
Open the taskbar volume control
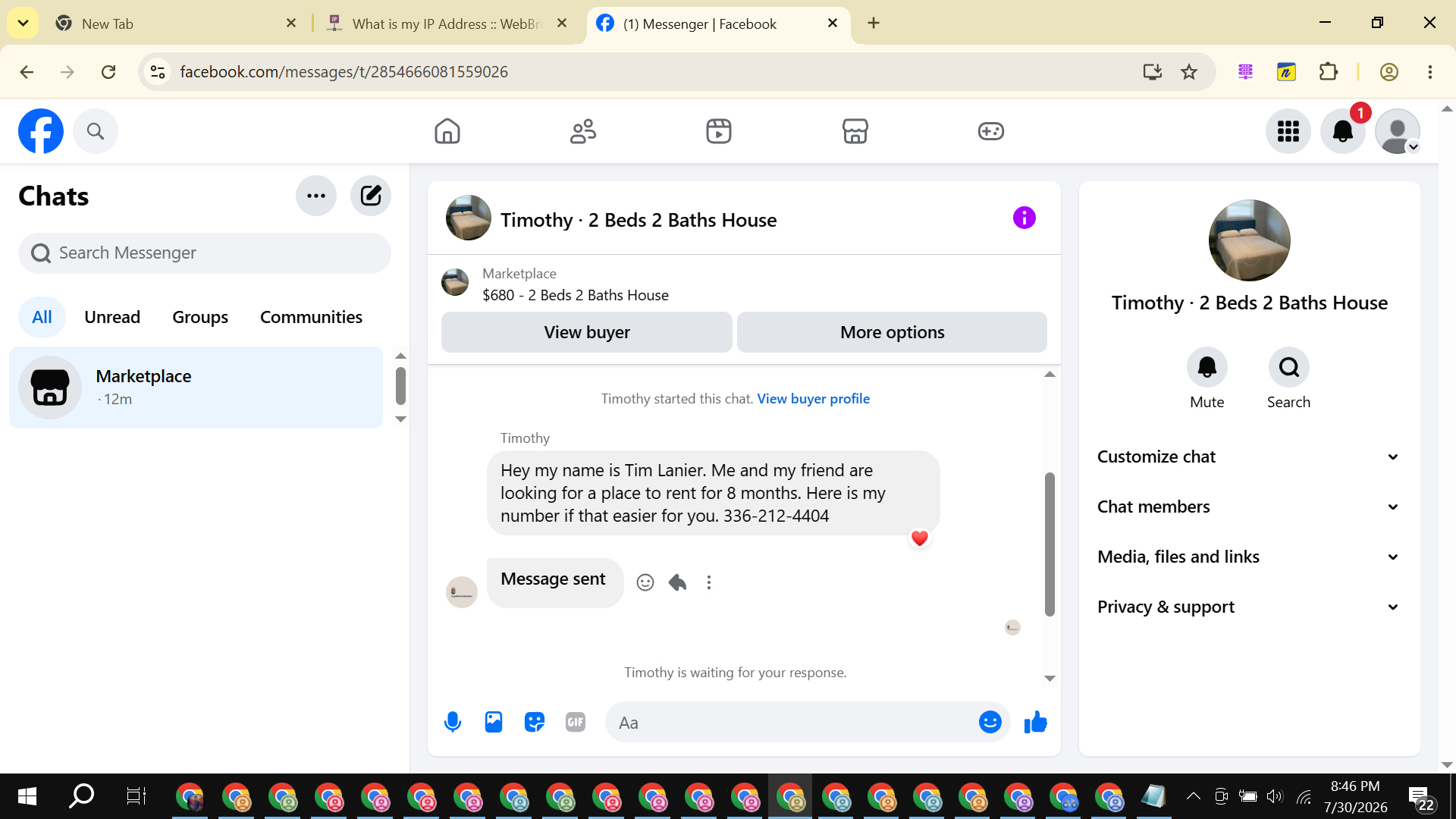point(1275,796)
